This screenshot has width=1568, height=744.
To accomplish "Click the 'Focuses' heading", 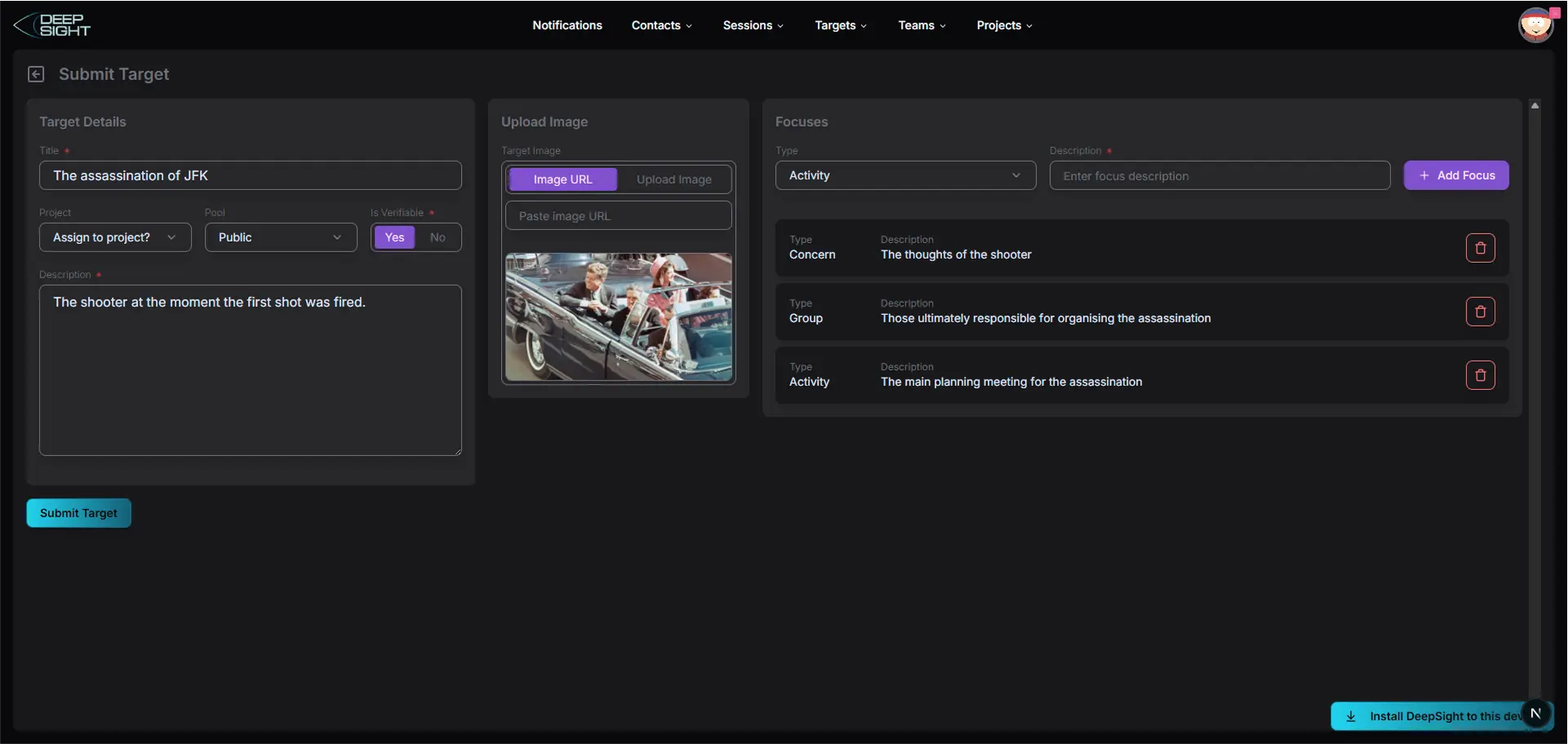I will tap(802, 122).
